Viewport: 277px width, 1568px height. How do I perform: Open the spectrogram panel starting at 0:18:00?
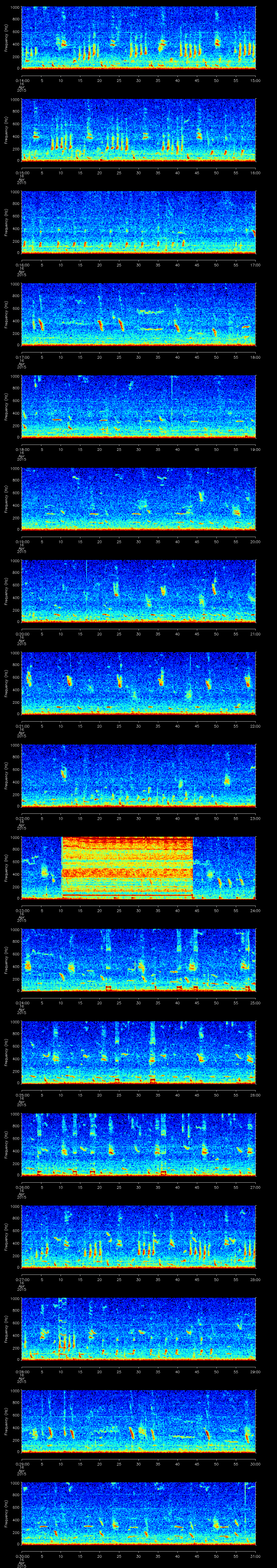(x=138, y=406)
